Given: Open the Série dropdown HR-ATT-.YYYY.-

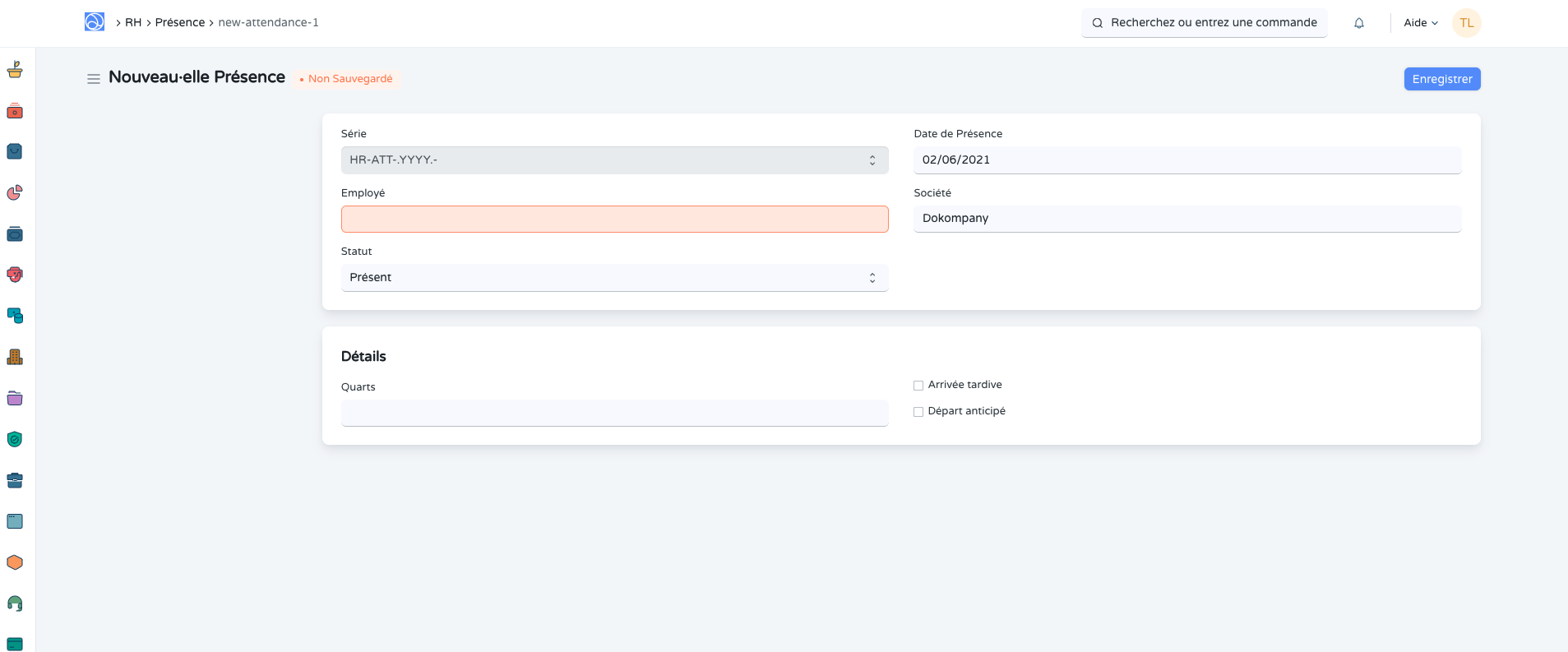Looking at the screenshot, I should 614,160.
